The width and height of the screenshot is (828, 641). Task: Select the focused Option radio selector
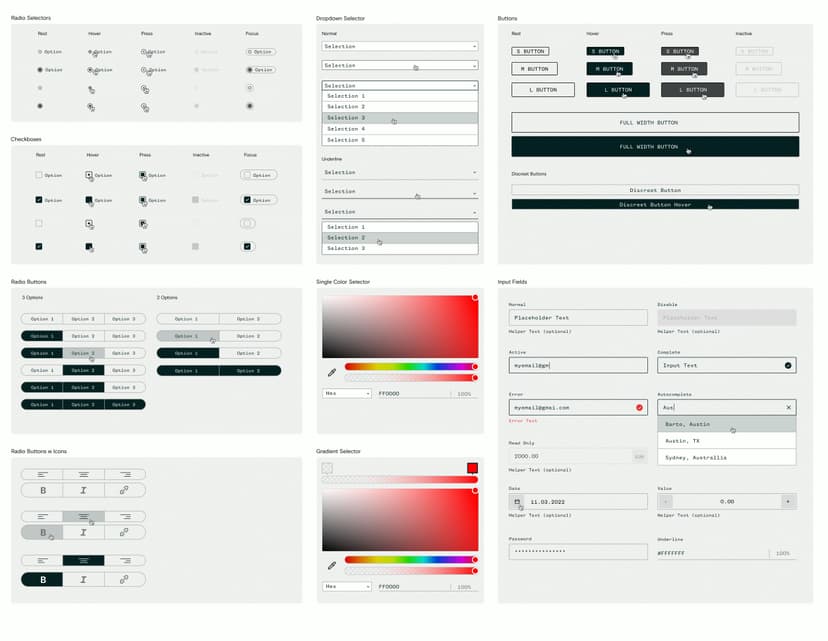tap(259, 51)
